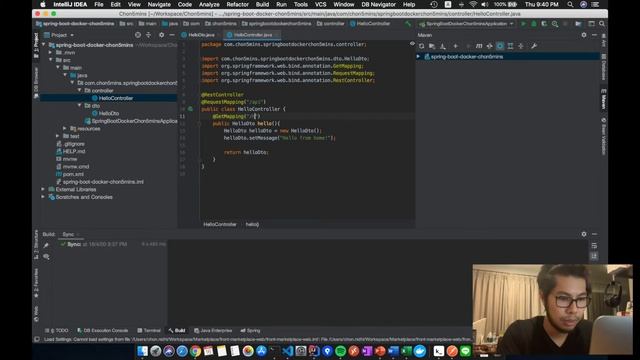This screenshot has height=360, width=640.
Task: Collapse the src folder
Action: coord(51,60)
